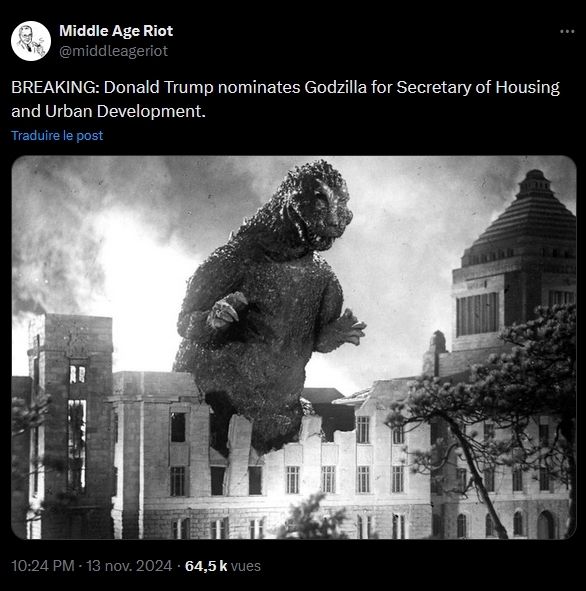Click the tall ruined tower in photo

pyautogui.click(x=72, y=422)
